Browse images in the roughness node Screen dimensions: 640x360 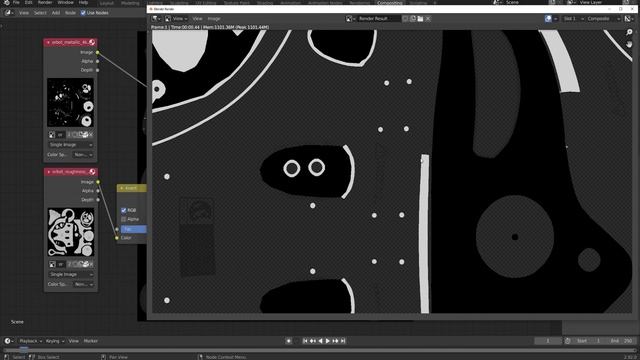(x=52, y=264)
